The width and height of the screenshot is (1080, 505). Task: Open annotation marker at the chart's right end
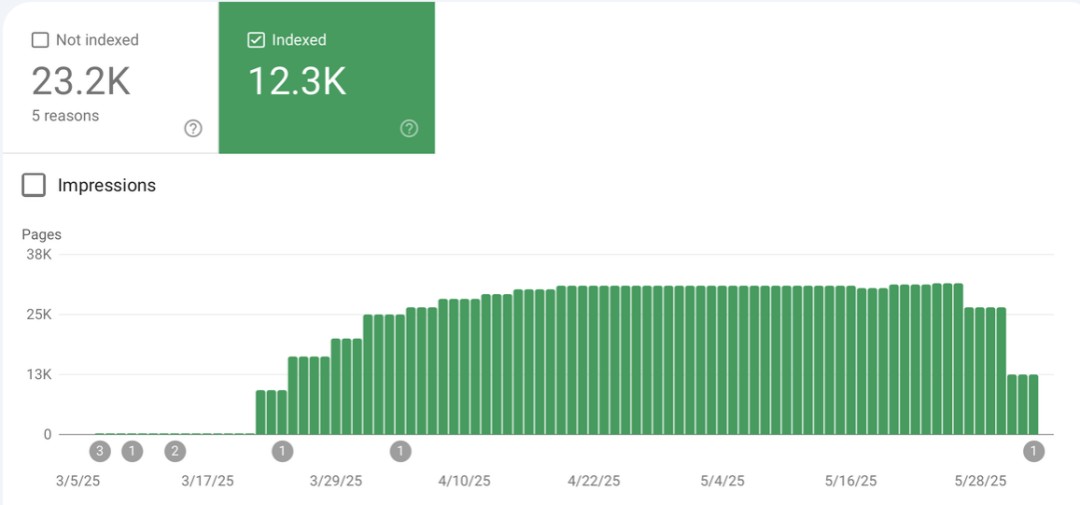point(1034,451)
